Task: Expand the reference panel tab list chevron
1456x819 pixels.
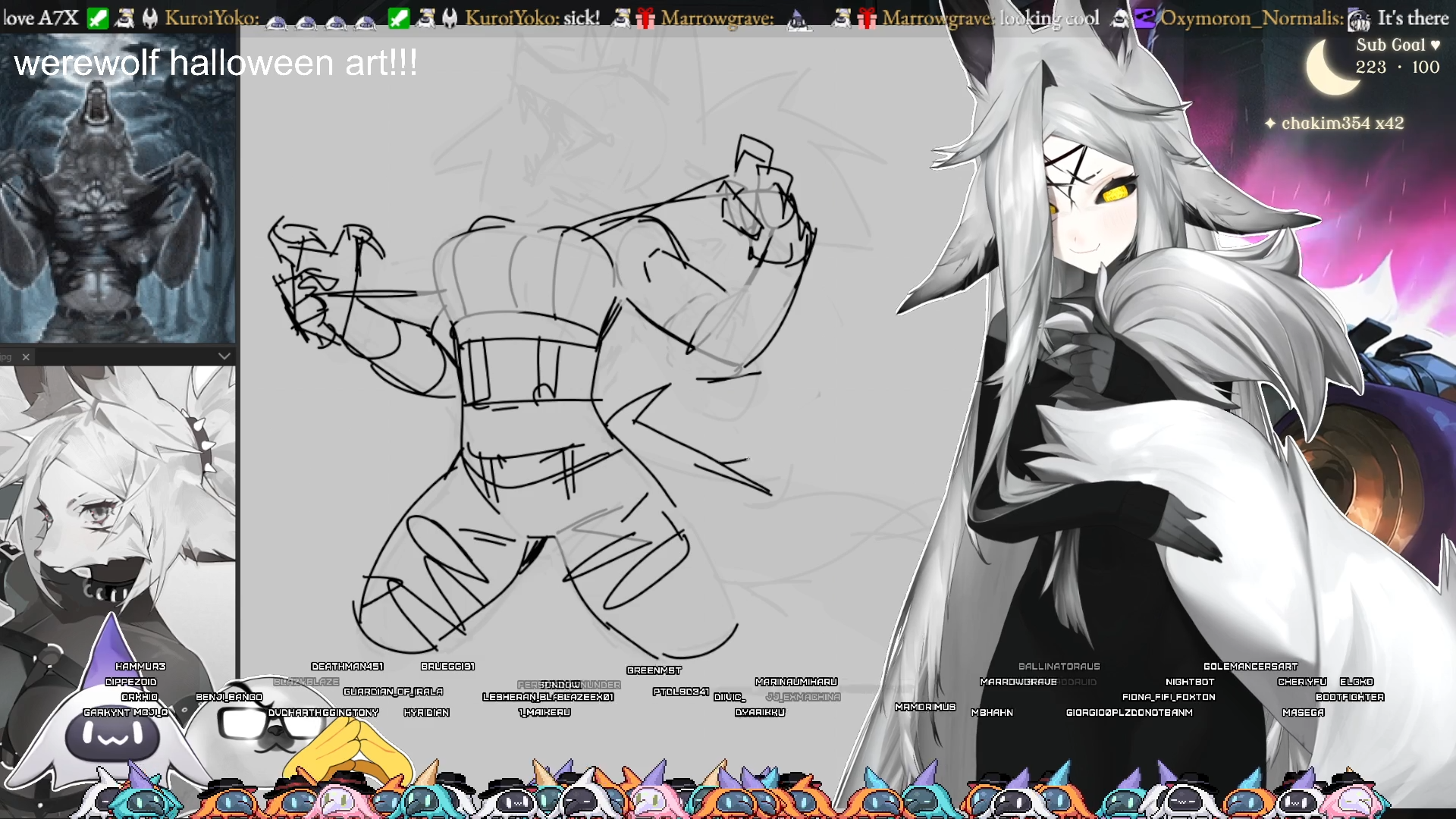Action: coord(224,356)
